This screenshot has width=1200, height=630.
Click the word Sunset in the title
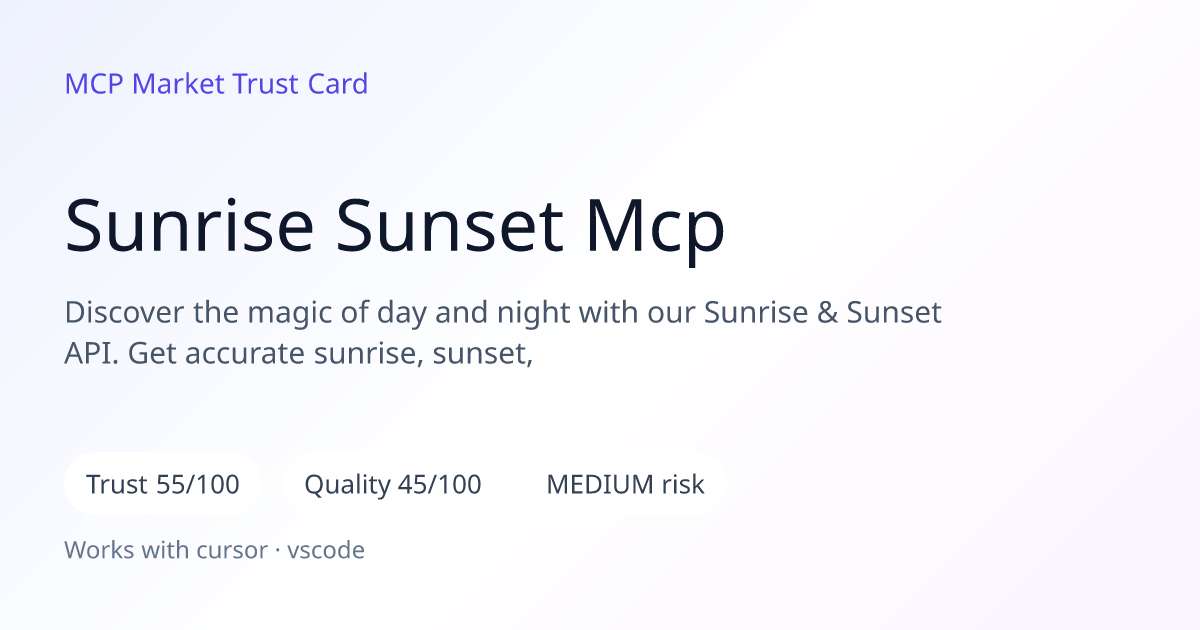tap(449, 226)
